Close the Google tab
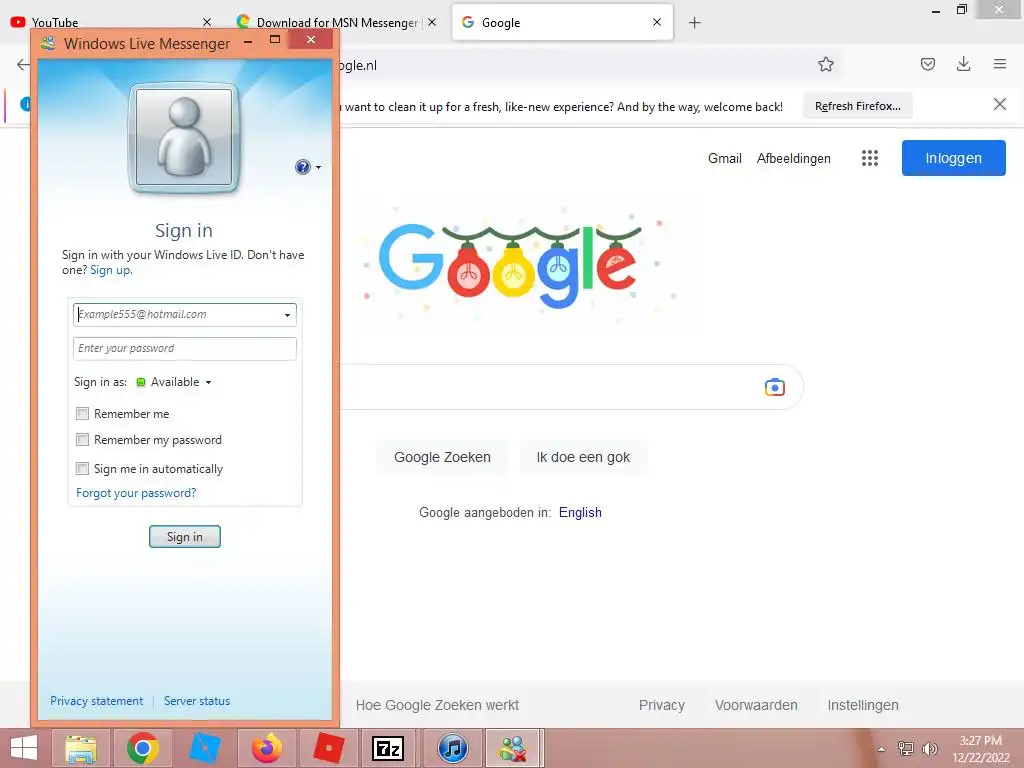Screen dimensions: 1024x768 coord(657,22)
